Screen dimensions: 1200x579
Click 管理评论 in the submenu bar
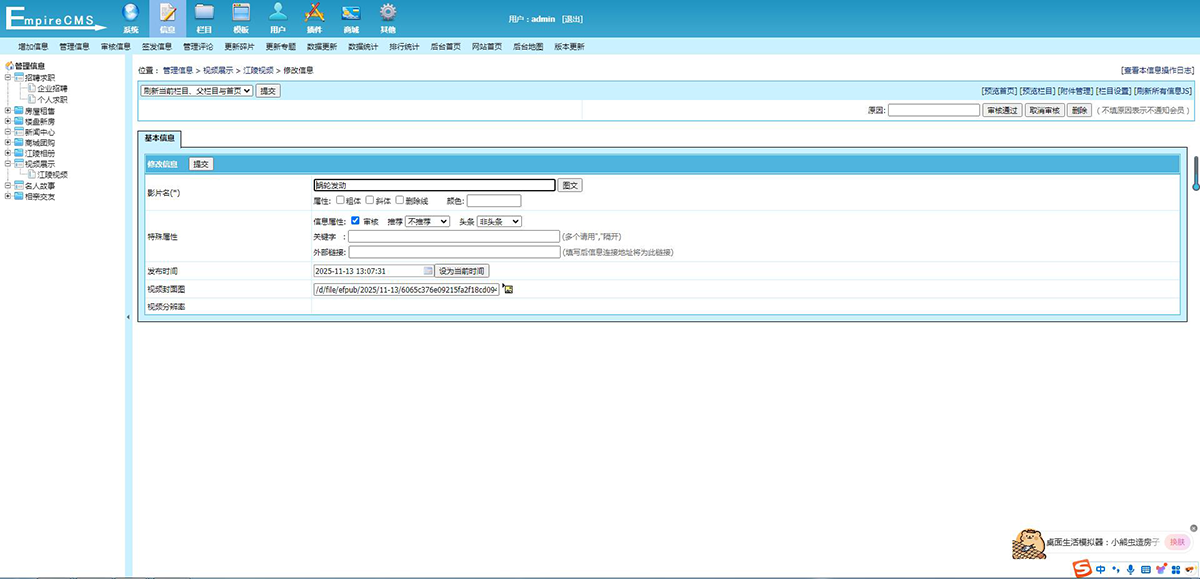point(198,46)
